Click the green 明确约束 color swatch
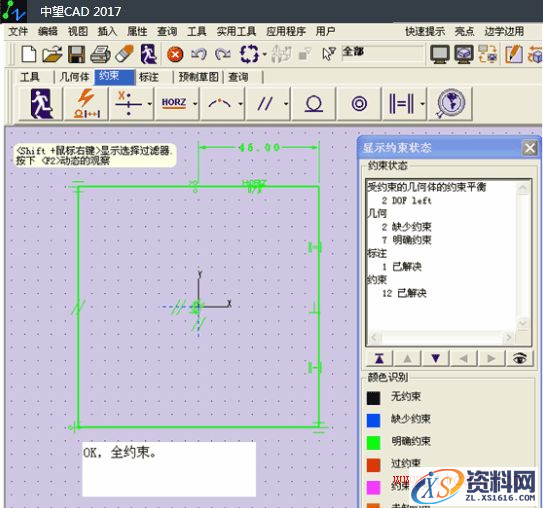Viewport: 543px width, 508px height. click(x=373, y=443)
